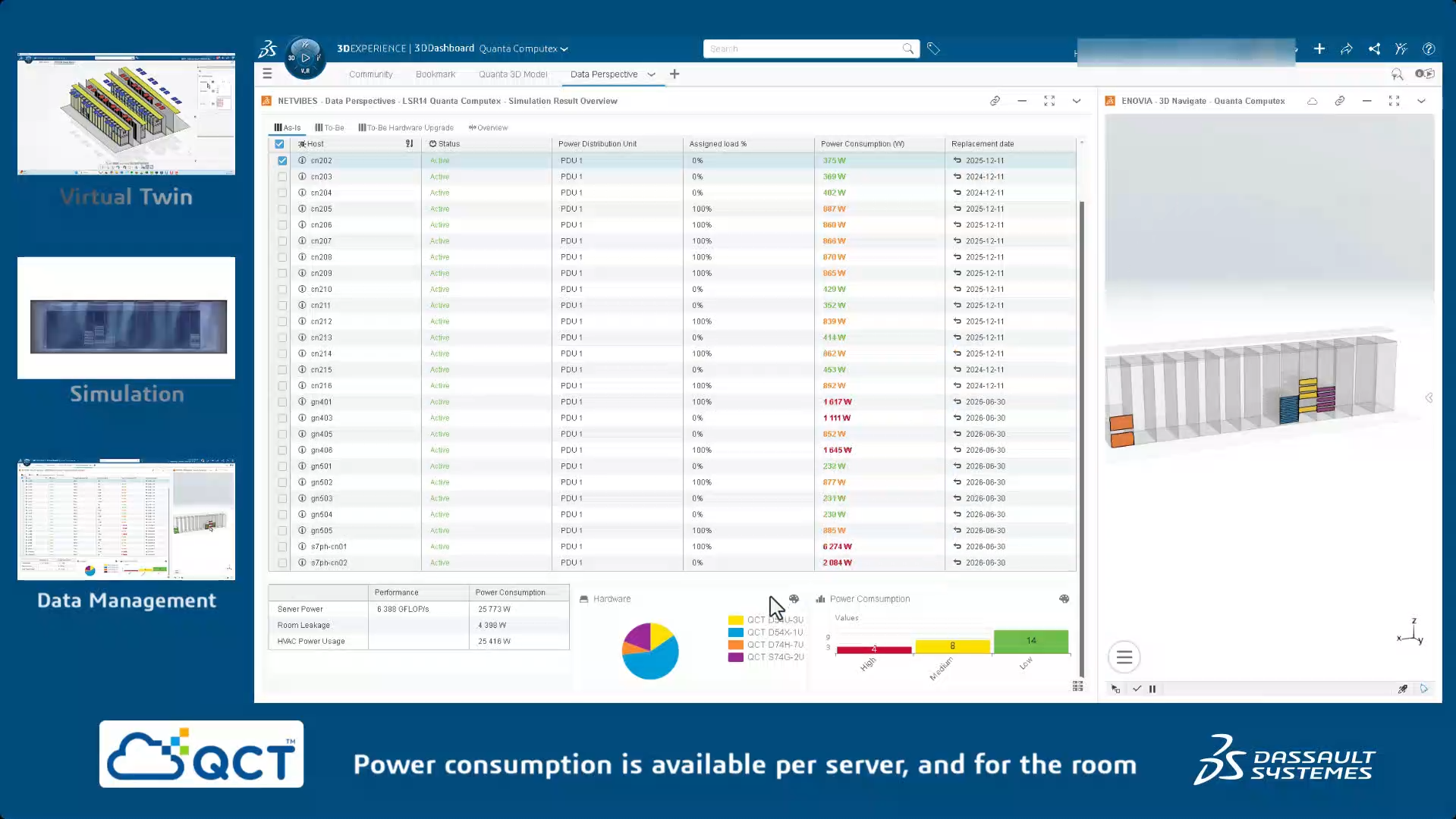Open the help question mark icon
Screen dimensions: 1456x819
click(1429, 49)
